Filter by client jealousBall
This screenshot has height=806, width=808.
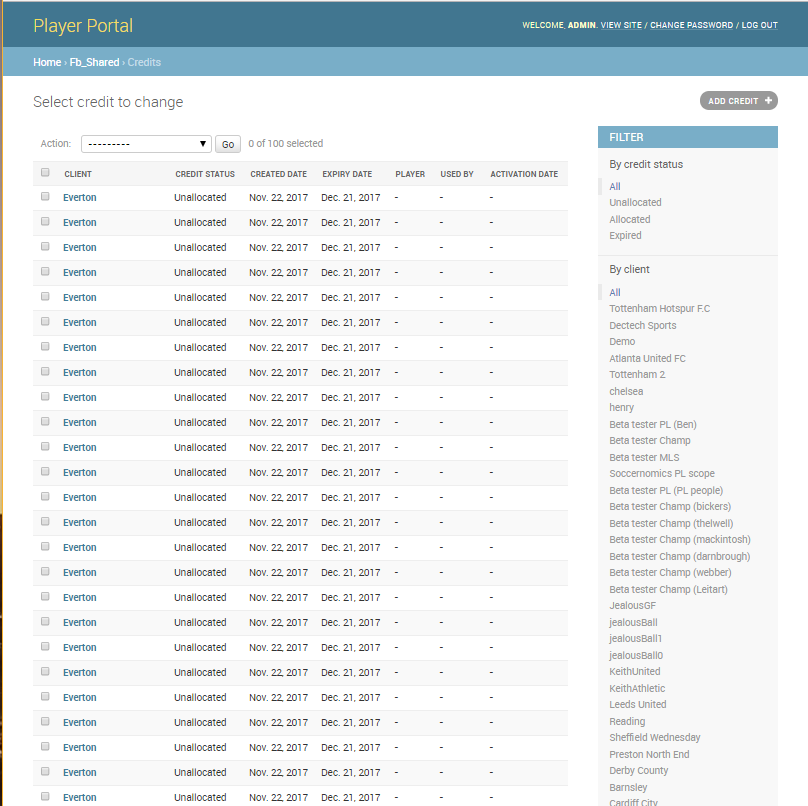(633, 623)
